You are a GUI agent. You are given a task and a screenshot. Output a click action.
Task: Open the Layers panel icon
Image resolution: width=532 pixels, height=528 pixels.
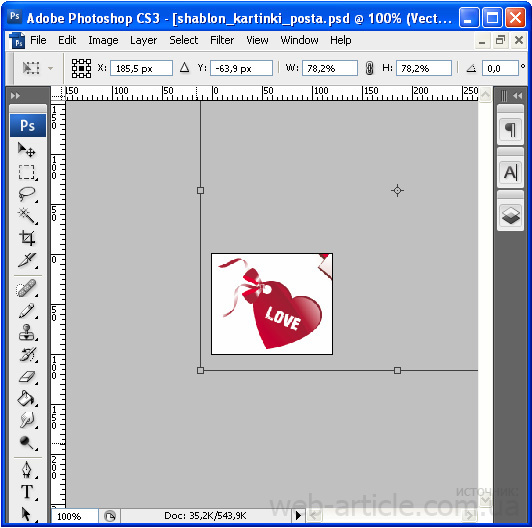pos(511,215)
